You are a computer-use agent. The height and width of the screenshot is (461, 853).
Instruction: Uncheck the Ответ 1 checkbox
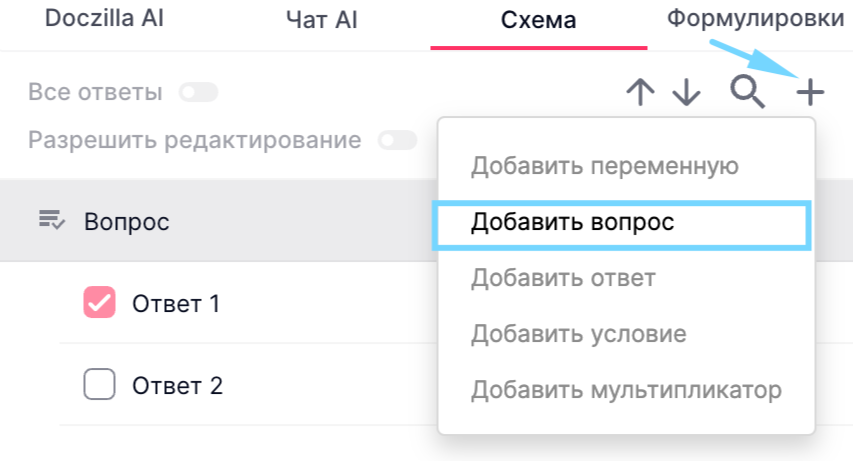99,303
